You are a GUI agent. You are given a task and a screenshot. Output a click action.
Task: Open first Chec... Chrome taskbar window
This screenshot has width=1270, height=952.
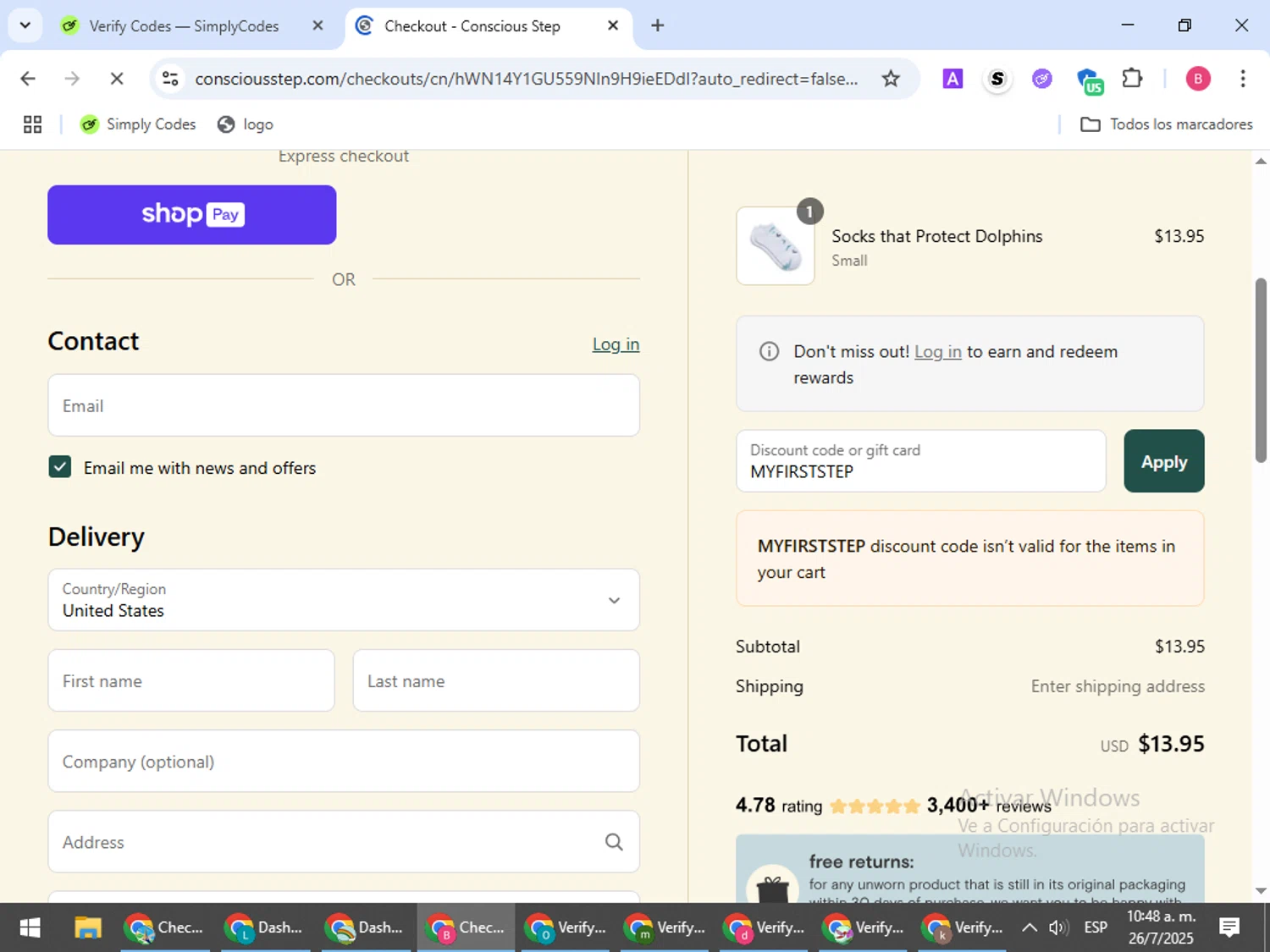[x=165, y=928]
